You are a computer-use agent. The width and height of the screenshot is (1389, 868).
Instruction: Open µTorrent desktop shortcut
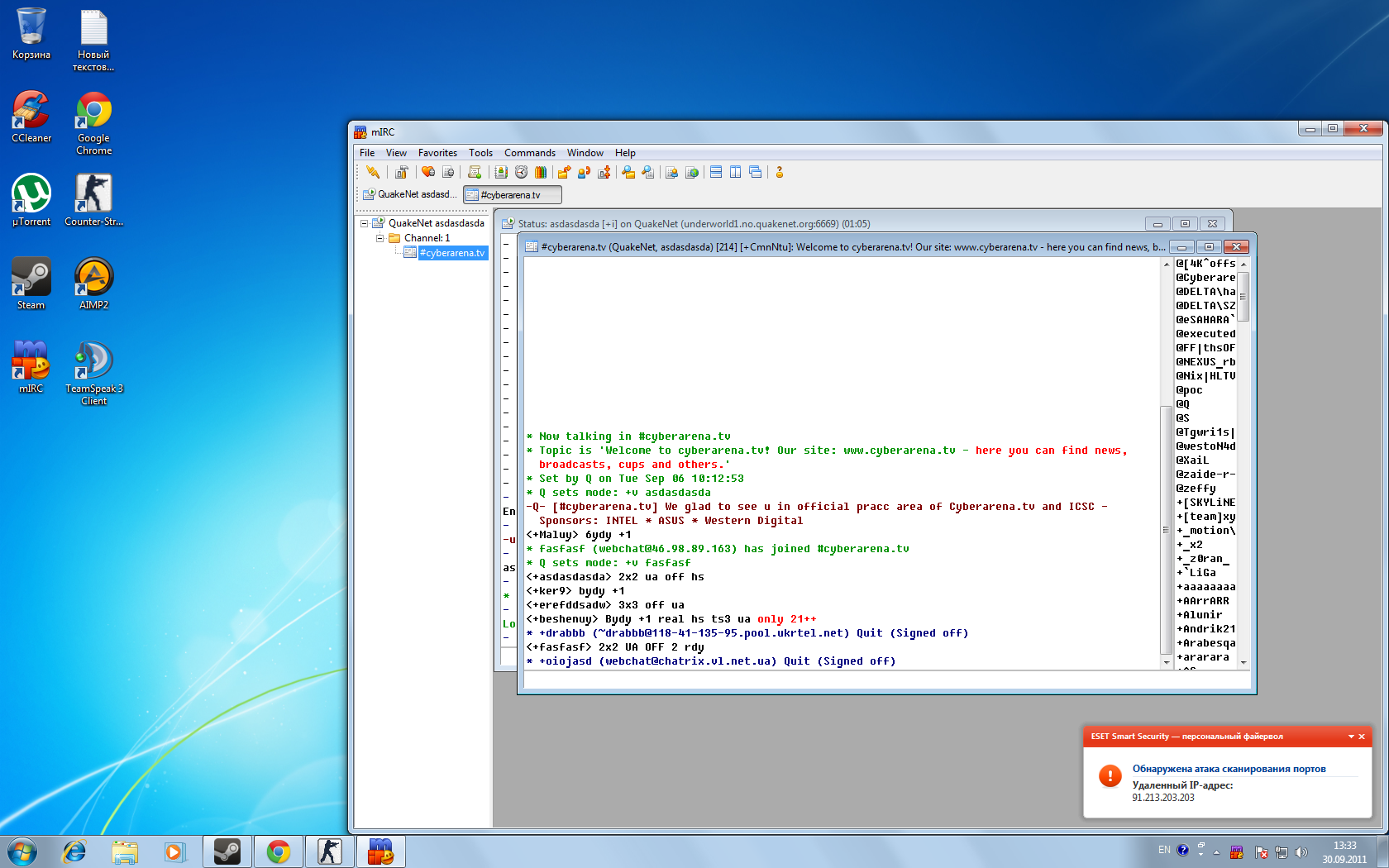click(31, 201)
